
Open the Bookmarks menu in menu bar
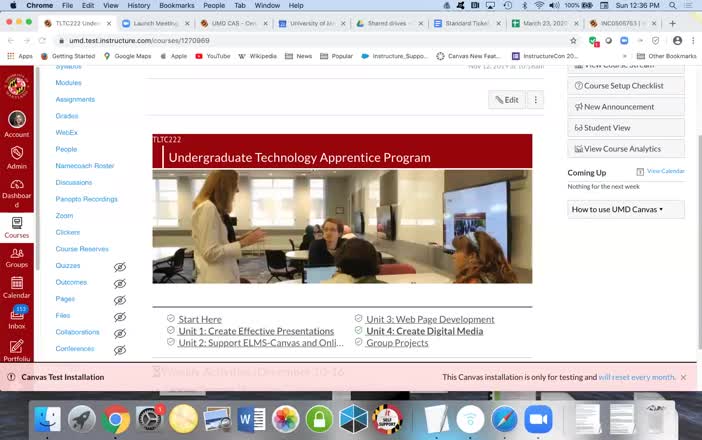(x=177, y=6)
